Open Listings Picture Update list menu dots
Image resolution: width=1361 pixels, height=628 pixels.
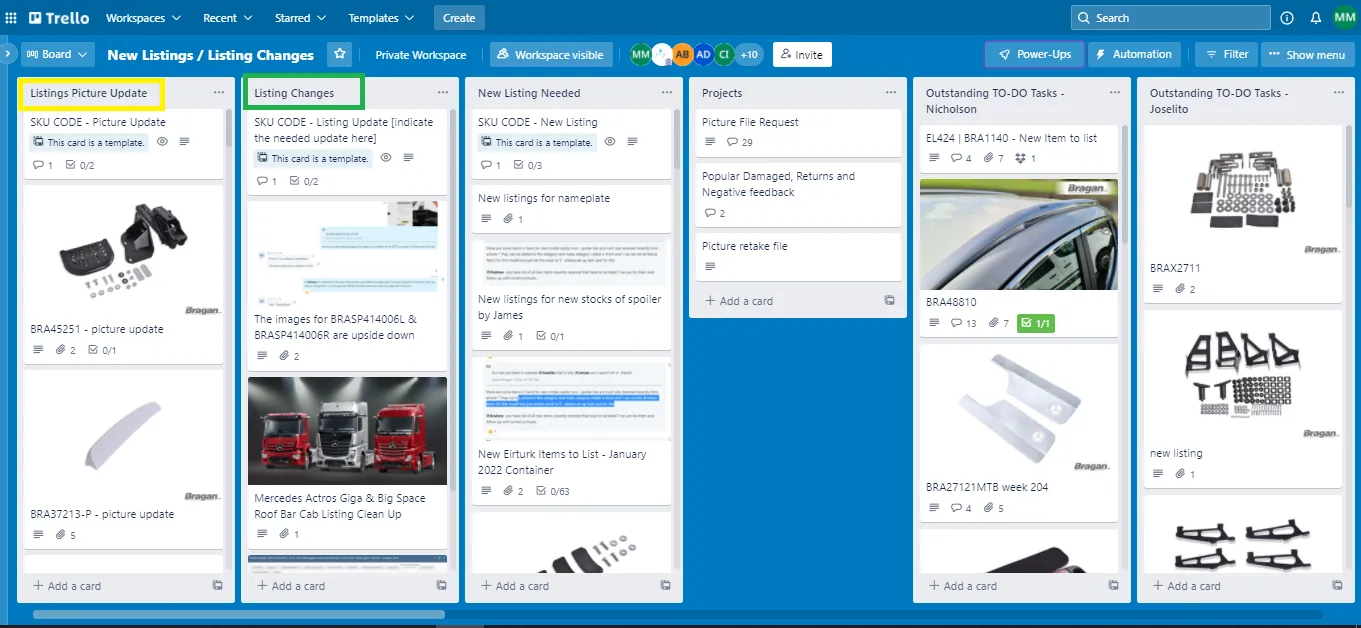click(218, 93)
